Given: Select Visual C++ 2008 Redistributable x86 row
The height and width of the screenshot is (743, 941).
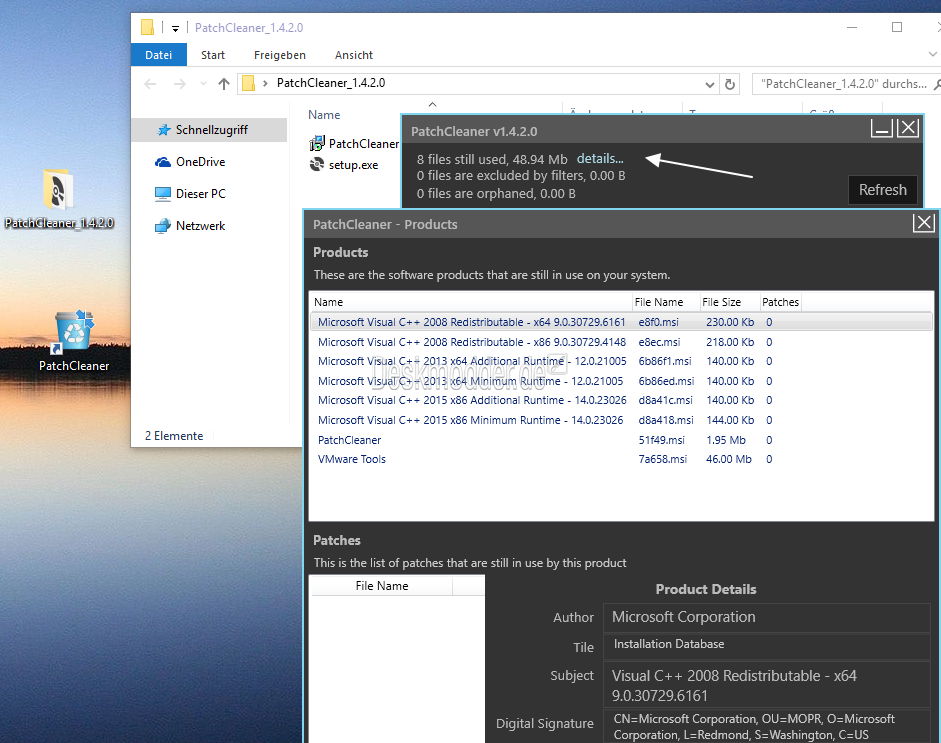Looking at the screenshot, I should [x=621, y=342].
